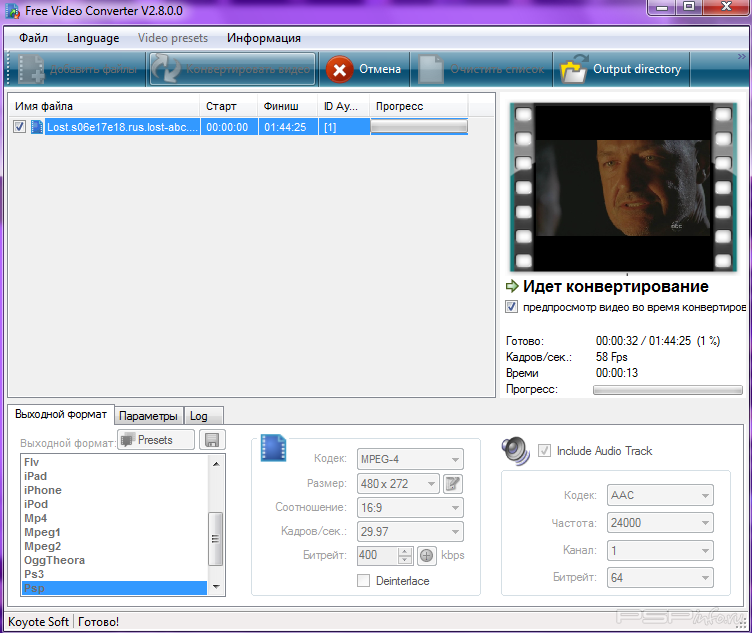Image resolution: width=752 pixels, height=633 pixels.
Task: Open the Кадров/сек 29.97 dropdown
Action: (410, 532)
